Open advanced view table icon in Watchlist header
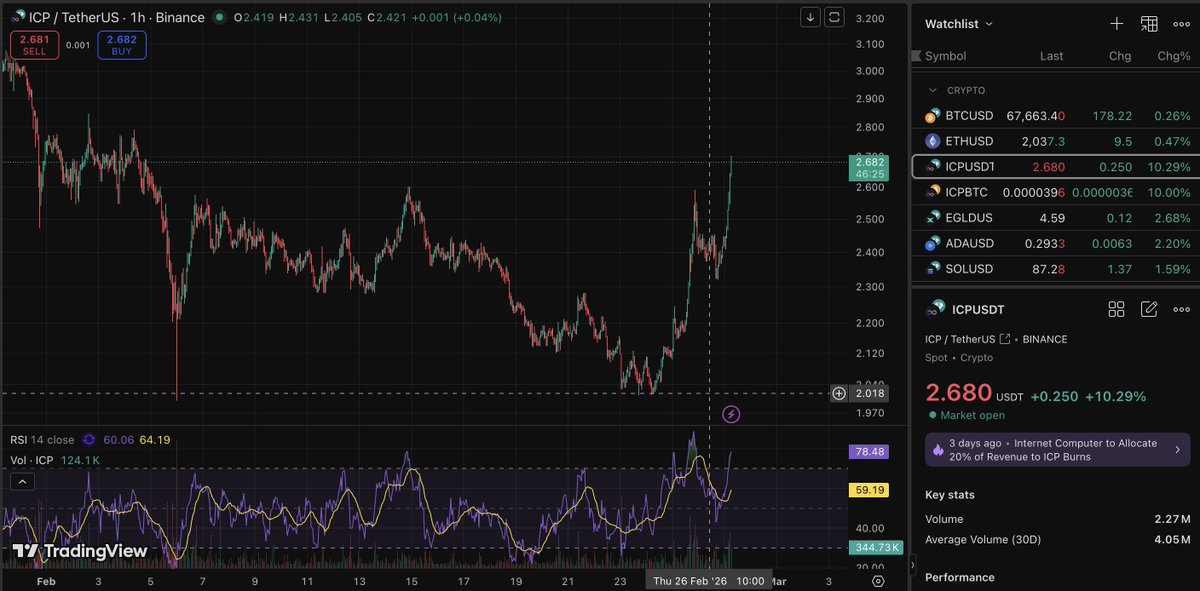This screenshot has height=591, width=1200. coord(1149,23)
